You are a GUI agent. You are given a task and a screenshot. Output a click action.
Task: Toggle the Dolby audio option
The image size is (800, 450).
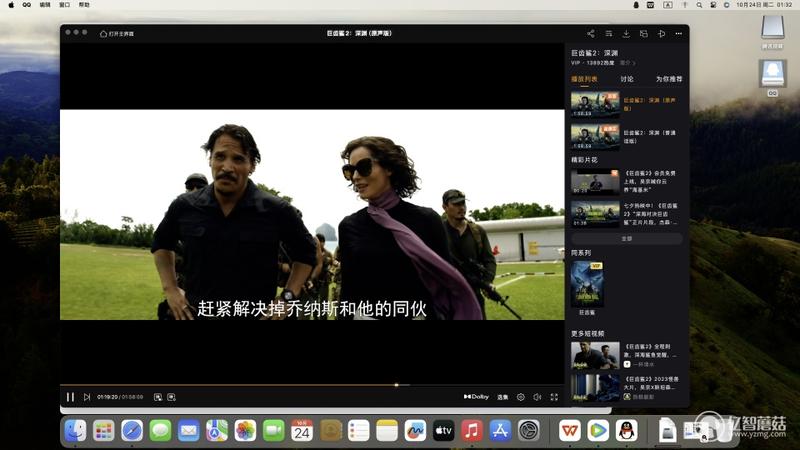coord(476,397)
